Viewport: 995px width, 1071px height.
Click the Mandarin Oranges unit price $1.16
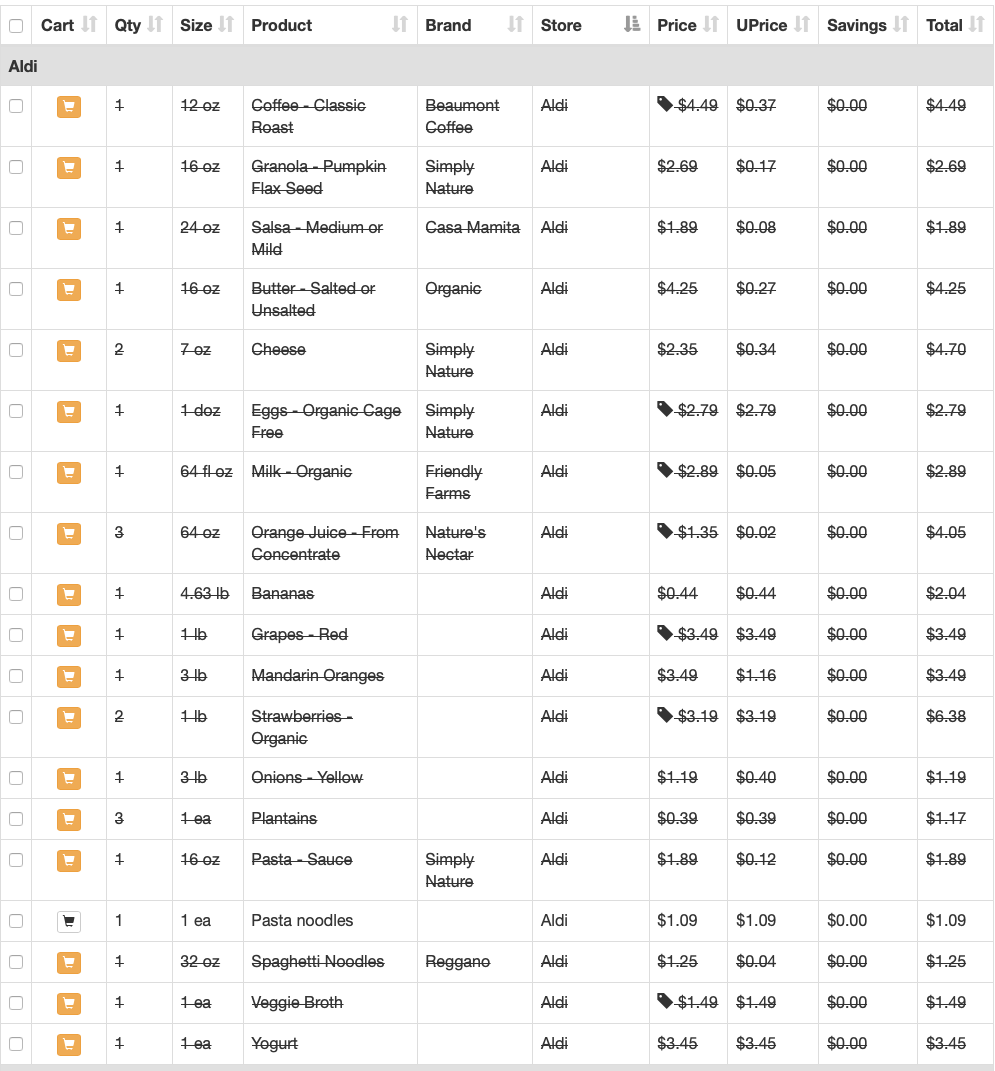click(756, 676)
